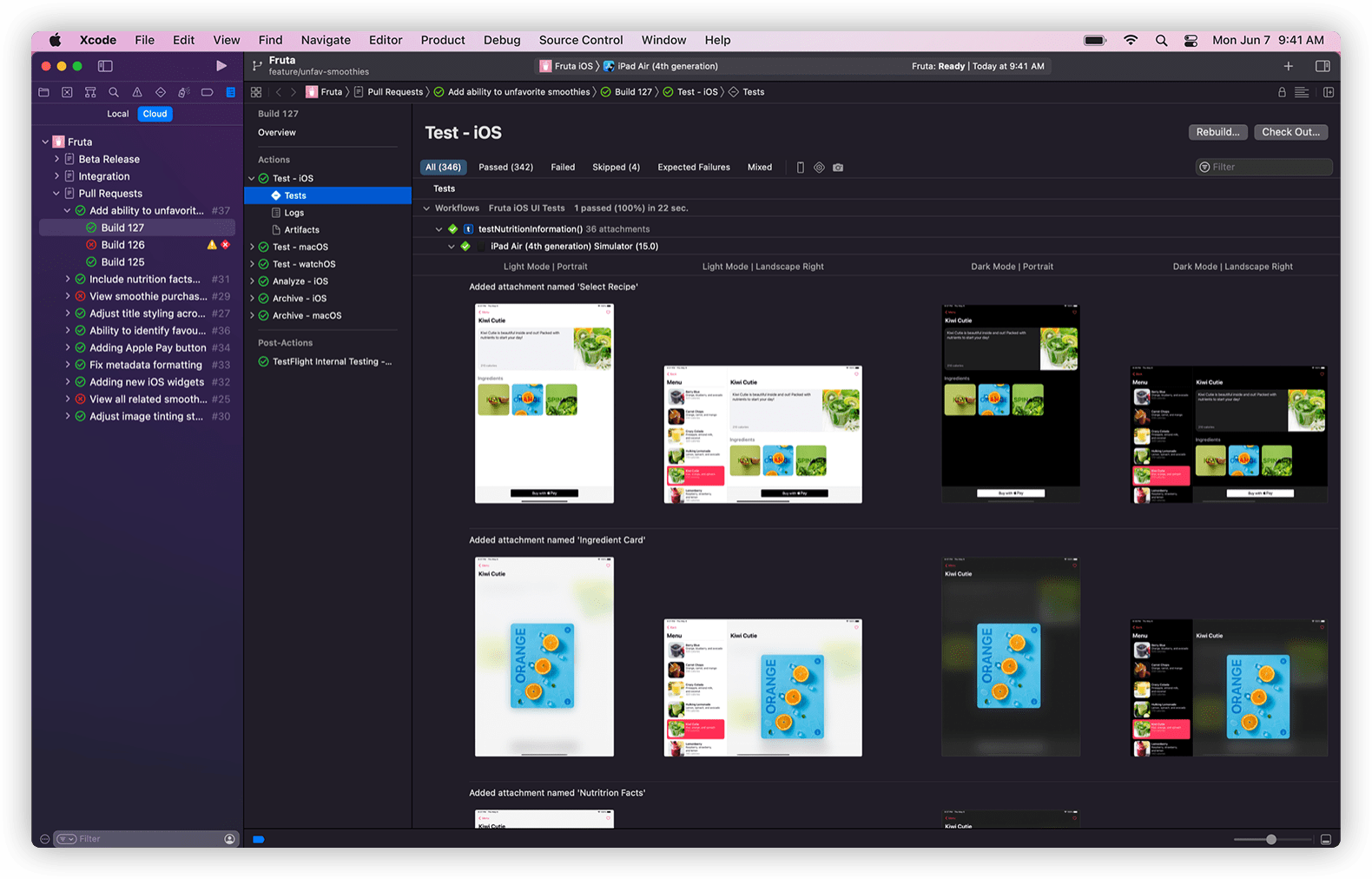Screen dimensions: 1372x879
Task: Filter tests by device icon
Action: [801, 168]
